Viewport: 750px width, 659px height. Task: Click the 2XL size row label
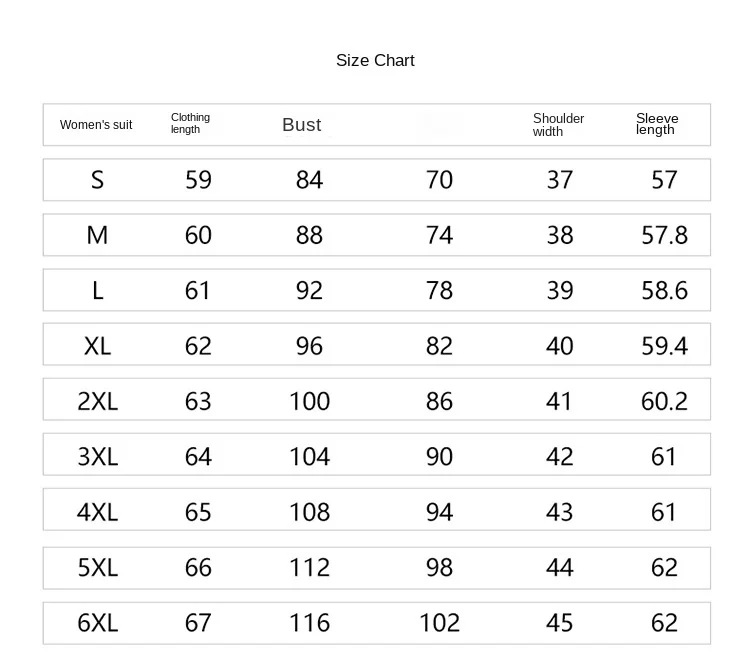97,401
